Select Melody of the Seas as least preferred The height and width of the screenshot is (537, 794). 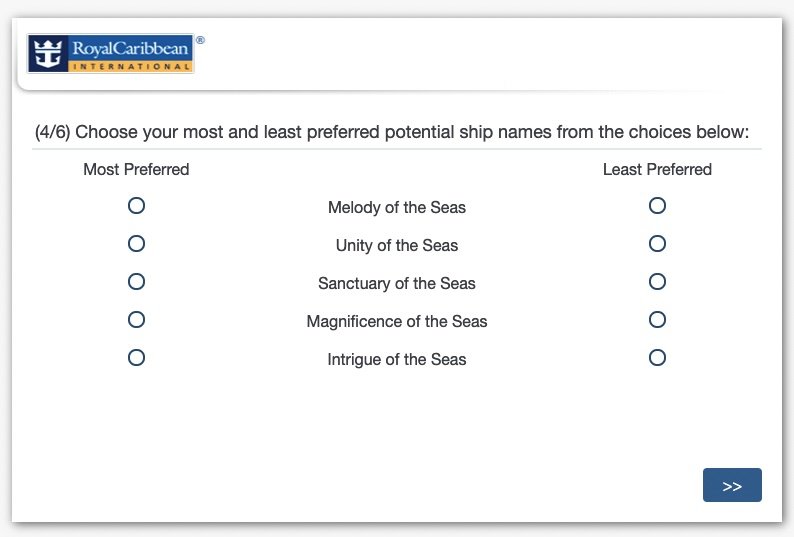657,206
